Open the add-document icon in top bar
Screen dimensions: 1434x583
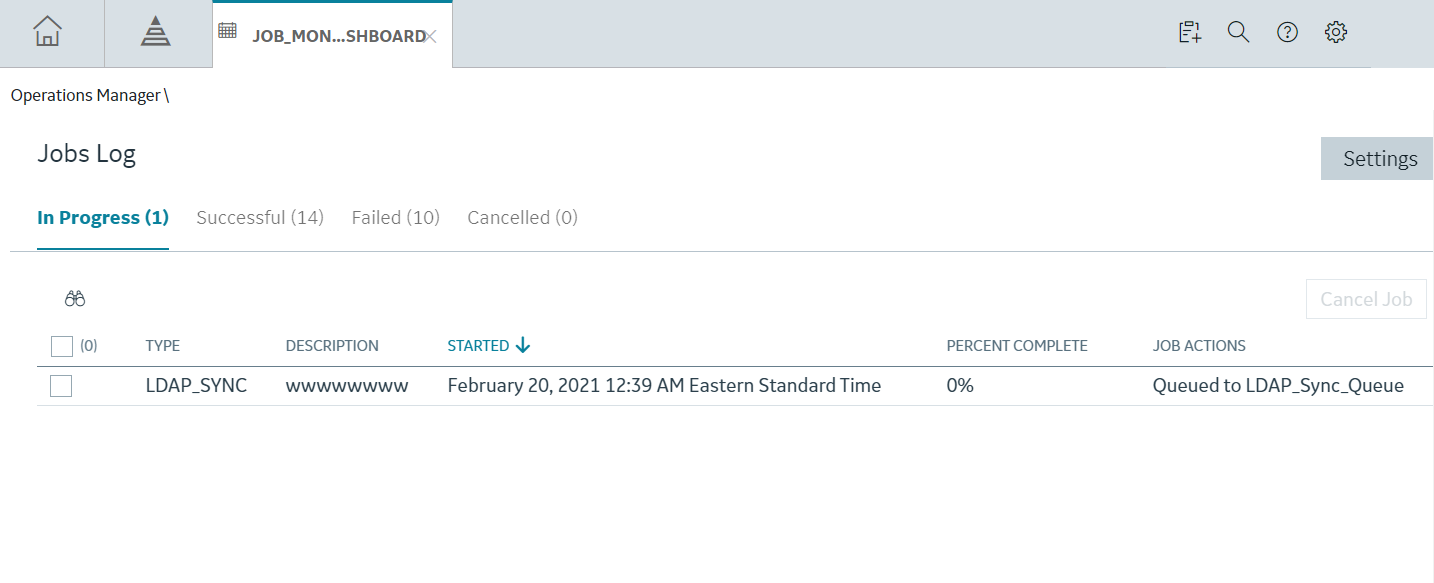tap(1189, 32)
